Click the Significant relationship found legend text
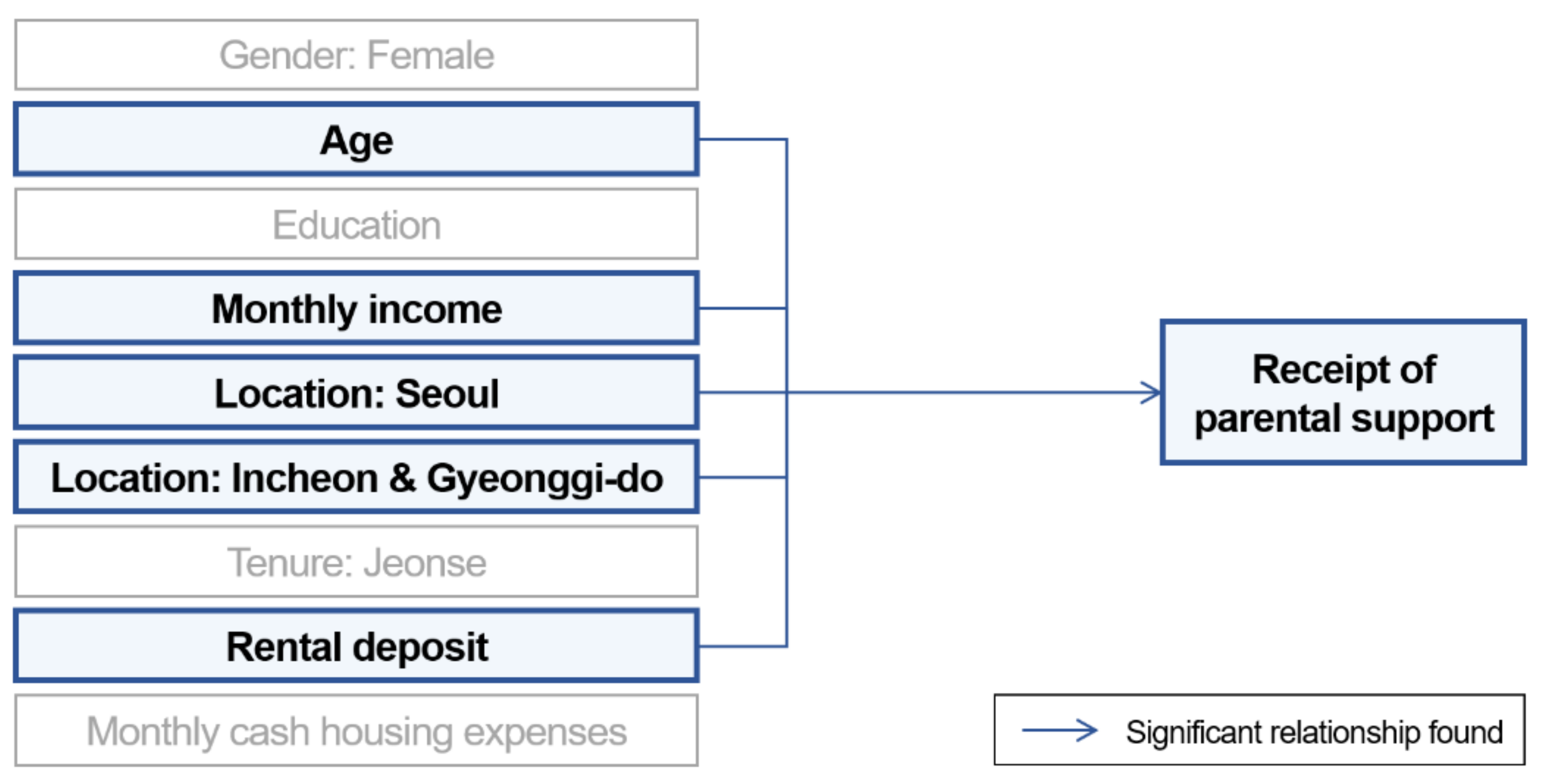Image resolution: width=1541 pixels, height=784 pixels. pos(1314,731)
